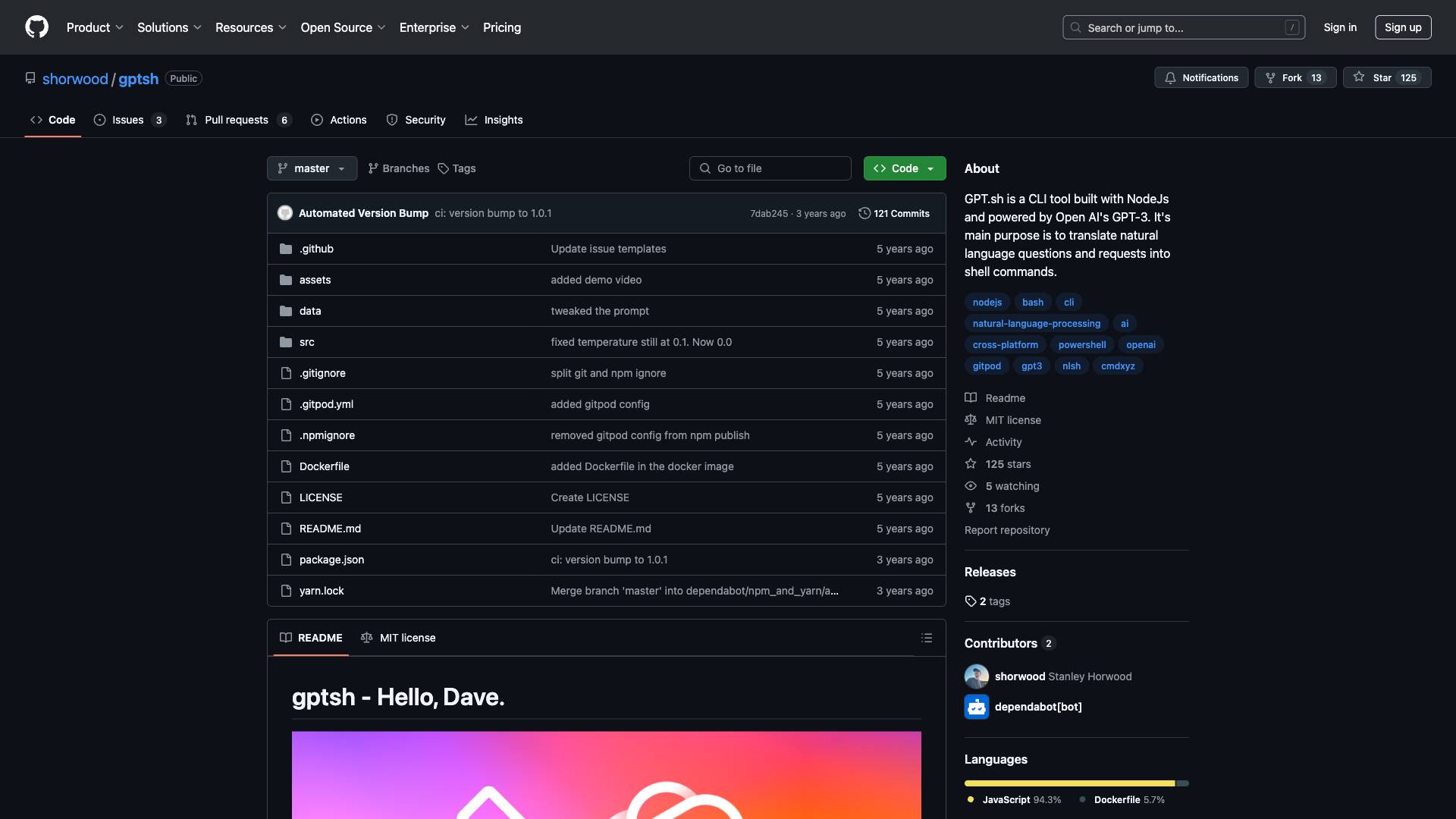Click the commit history clock icon
1456x819 pixels.
[864, 213]
